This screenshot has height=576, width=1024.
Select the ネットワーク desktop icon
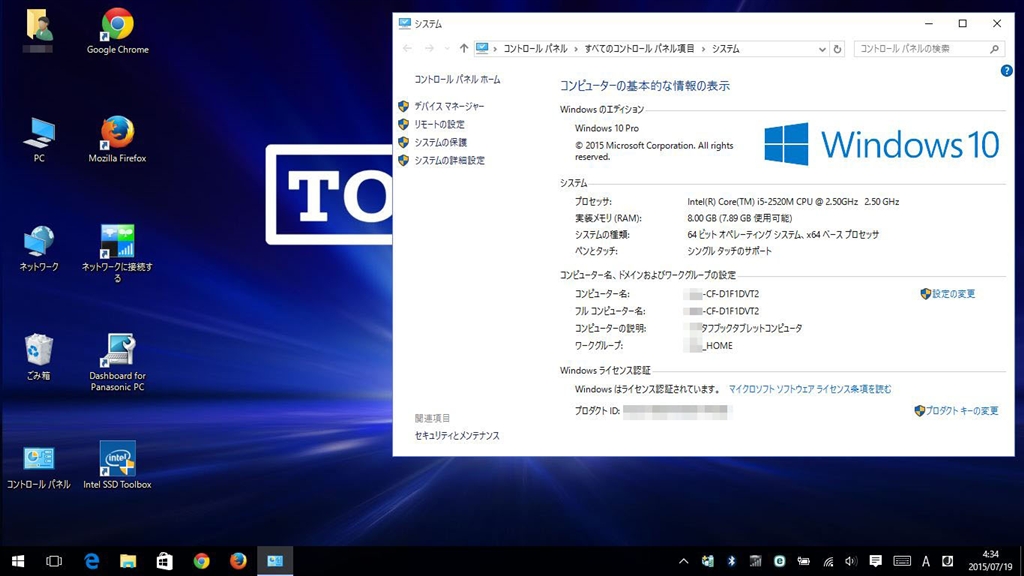click(39, 249)
